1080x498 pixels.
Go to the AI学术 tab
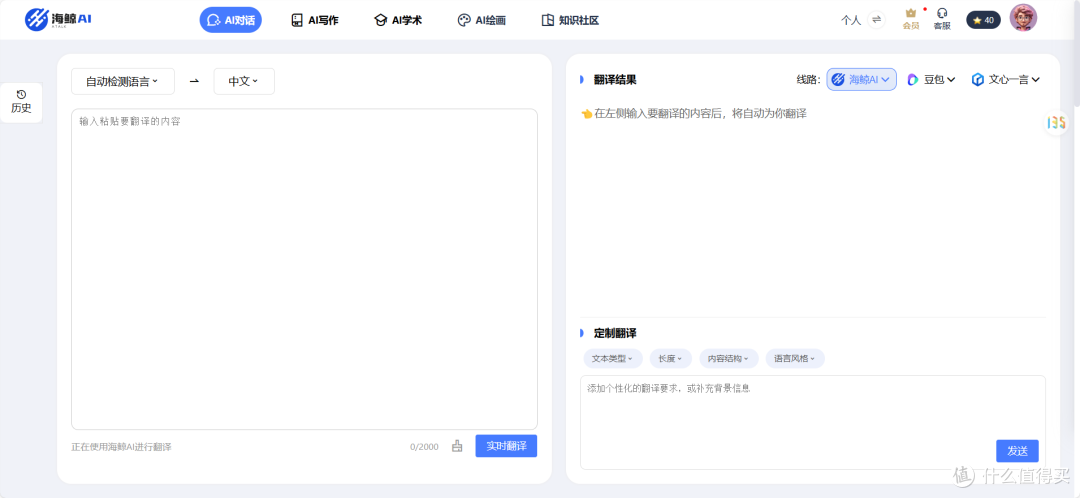397,20
